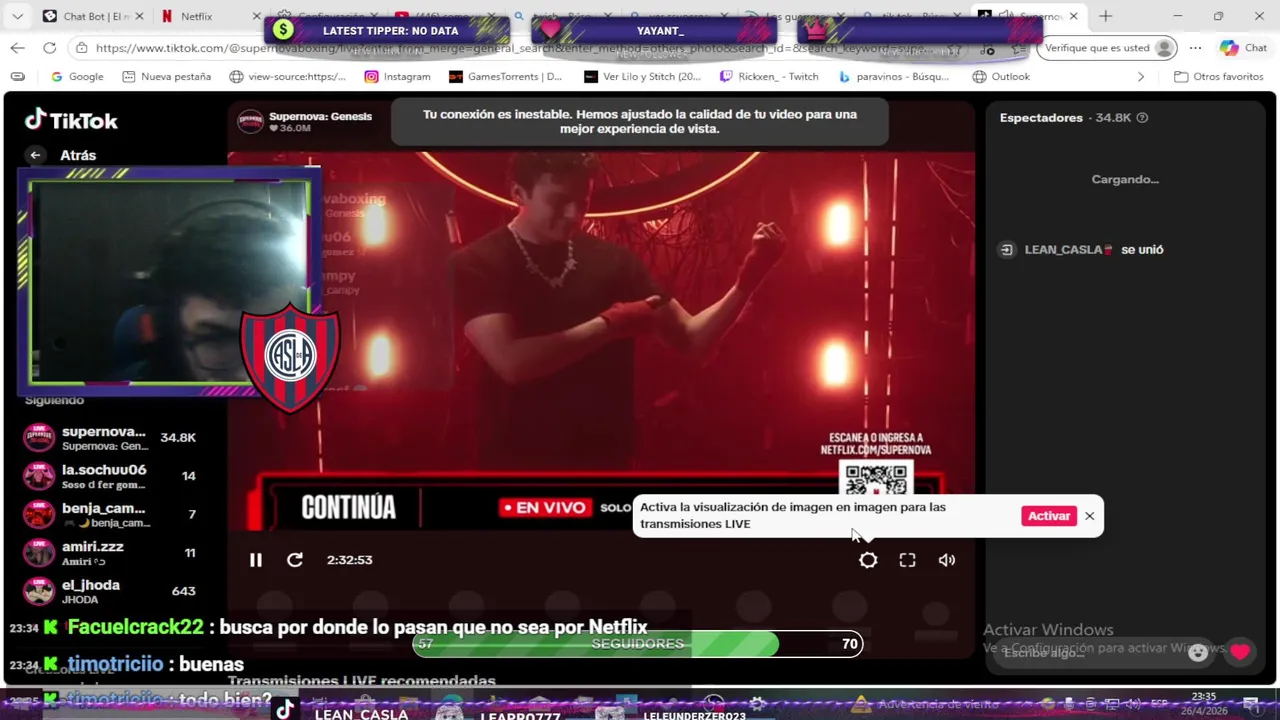Image resolution: width=1280 pixels, height=720 pixels.
Task: Open the tab list dropdown
Action: pyautogui.click(x=17, y=16)
